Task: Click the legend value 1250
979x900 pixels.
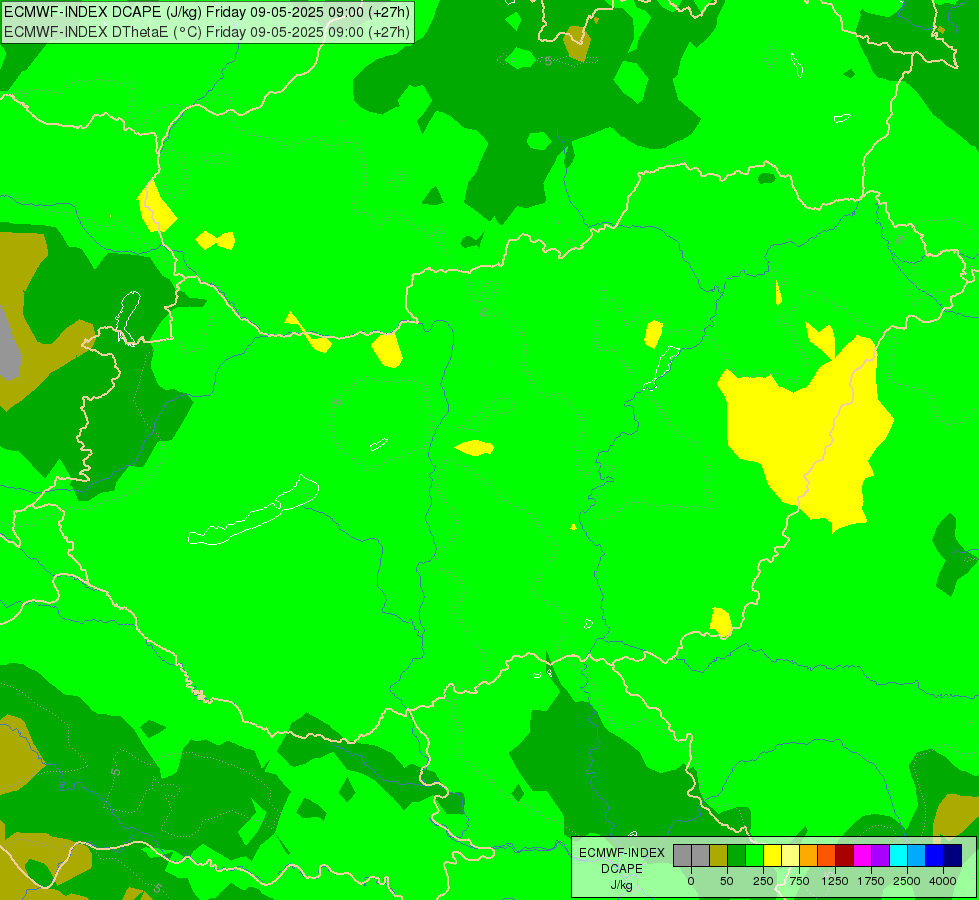Action: click(x=835, y=881)
